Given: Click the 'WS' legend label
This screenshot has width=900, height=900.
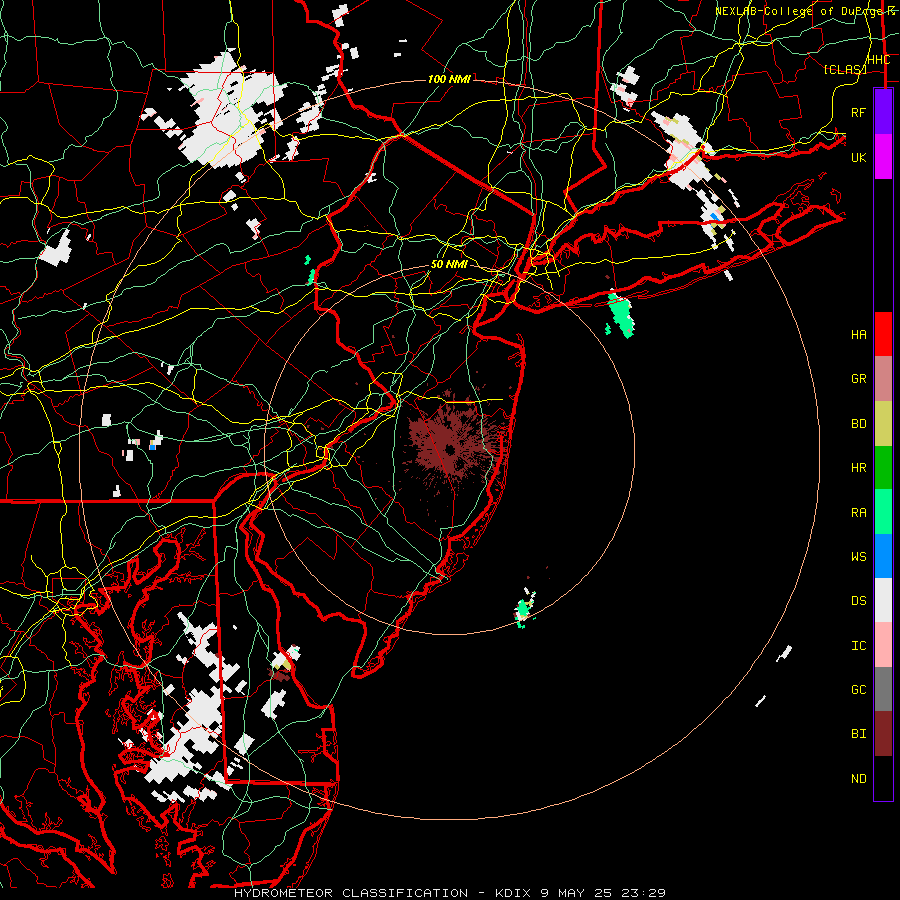Looking at the screenshot, I should tap(858, 557).
